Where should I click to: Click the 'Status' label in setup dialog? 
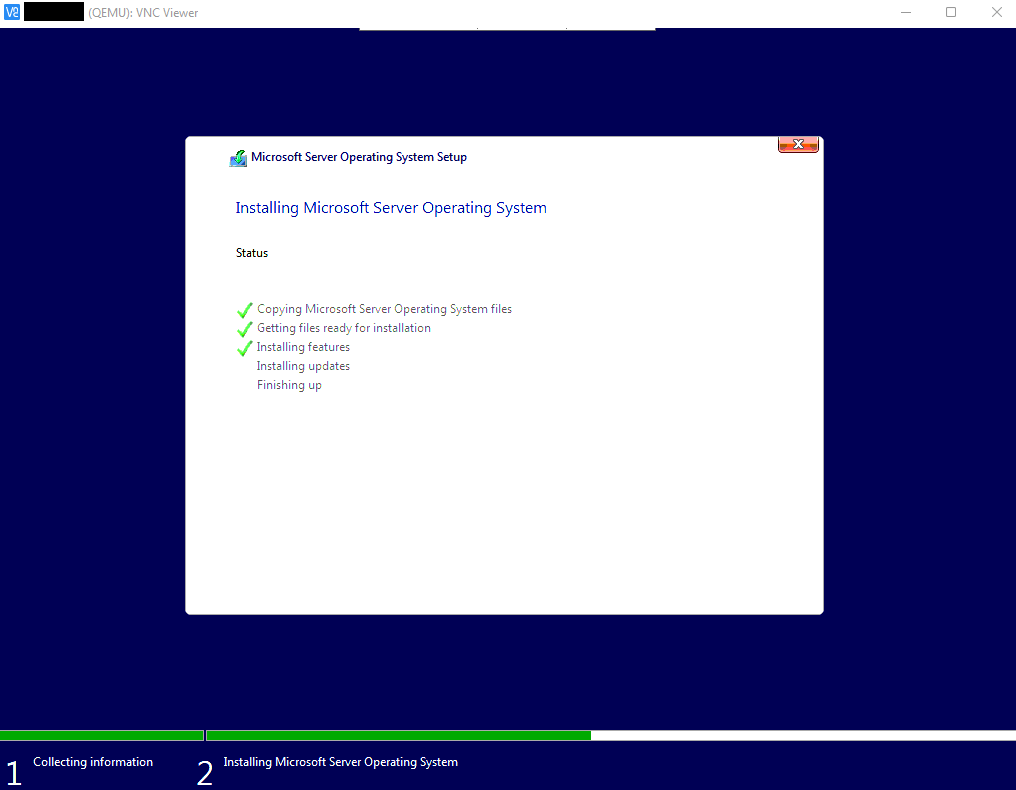(252, 253)
